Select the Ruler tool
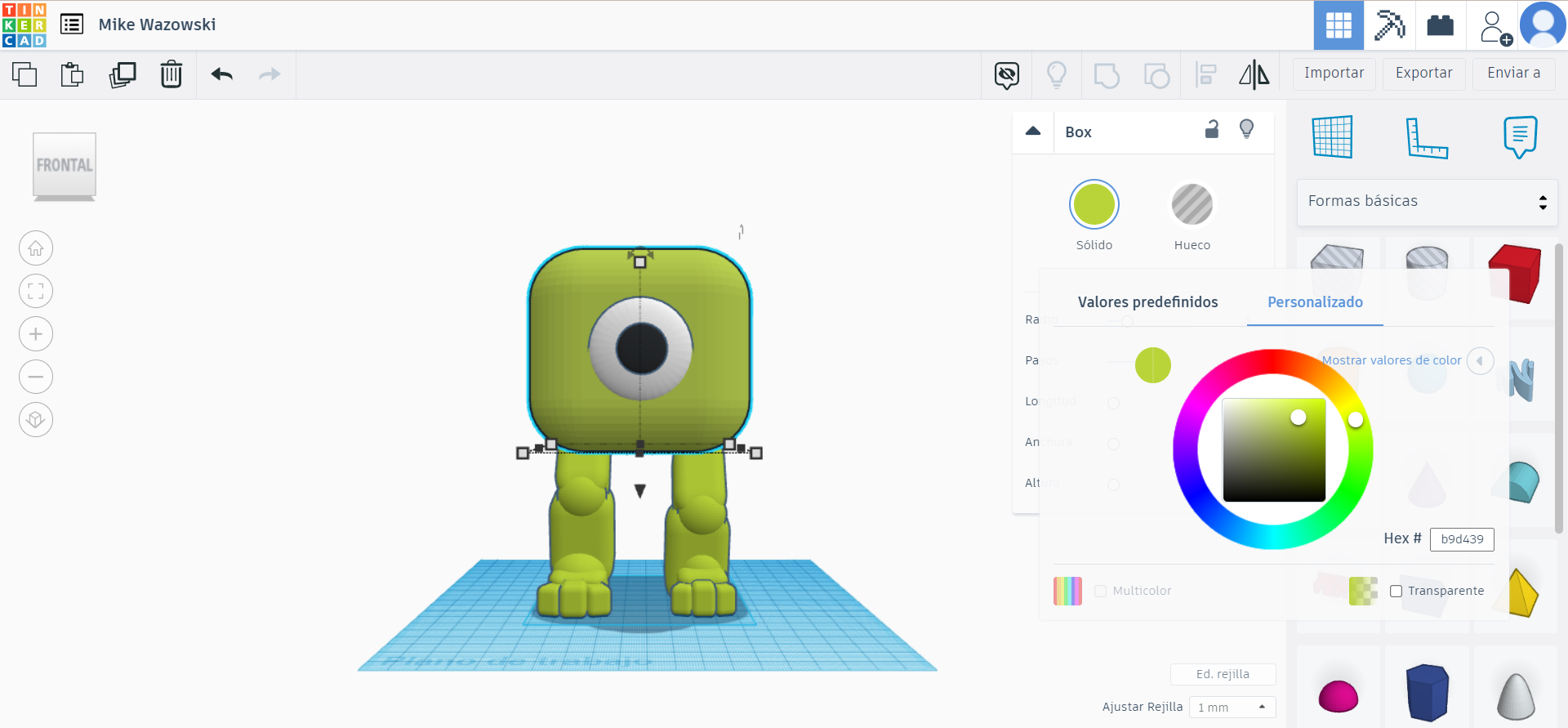The height and width of the screenshot is (728, 1568). pyautogui.click(x=1427, y=136)
